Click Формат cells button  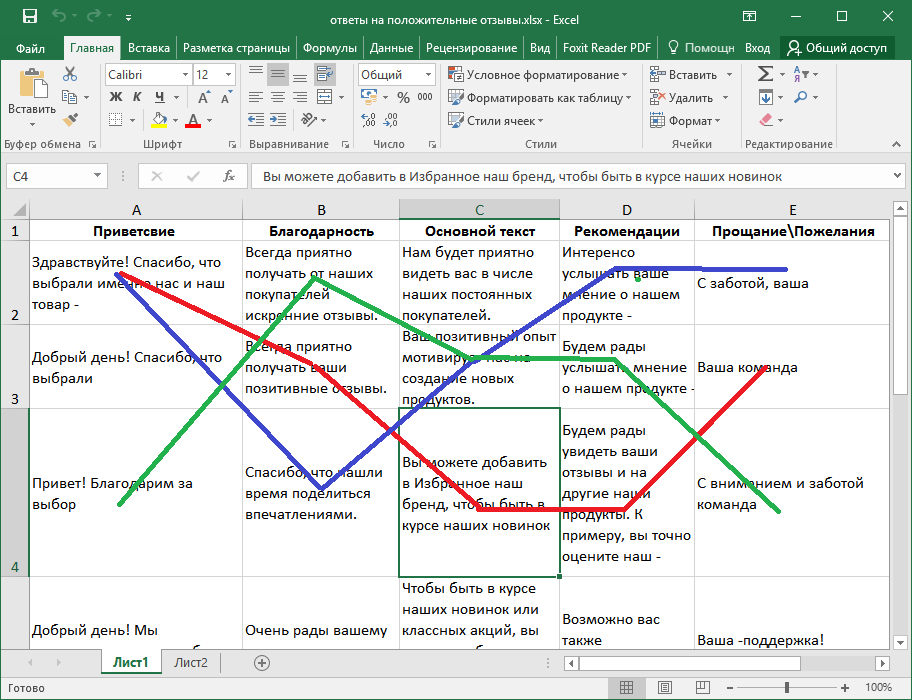click(685, 120)
